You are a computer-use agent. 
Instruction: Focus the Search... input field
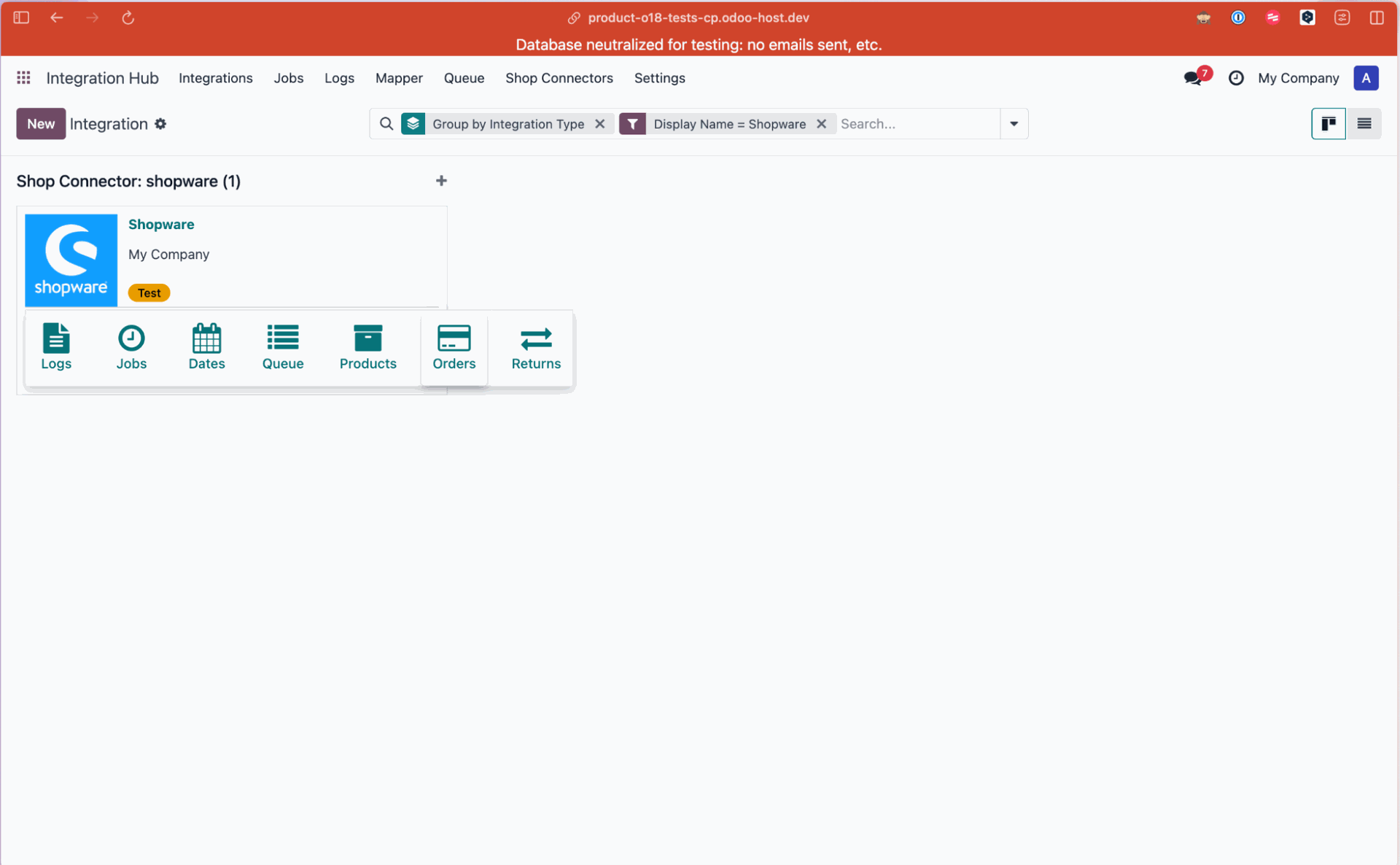coord(917,124)
